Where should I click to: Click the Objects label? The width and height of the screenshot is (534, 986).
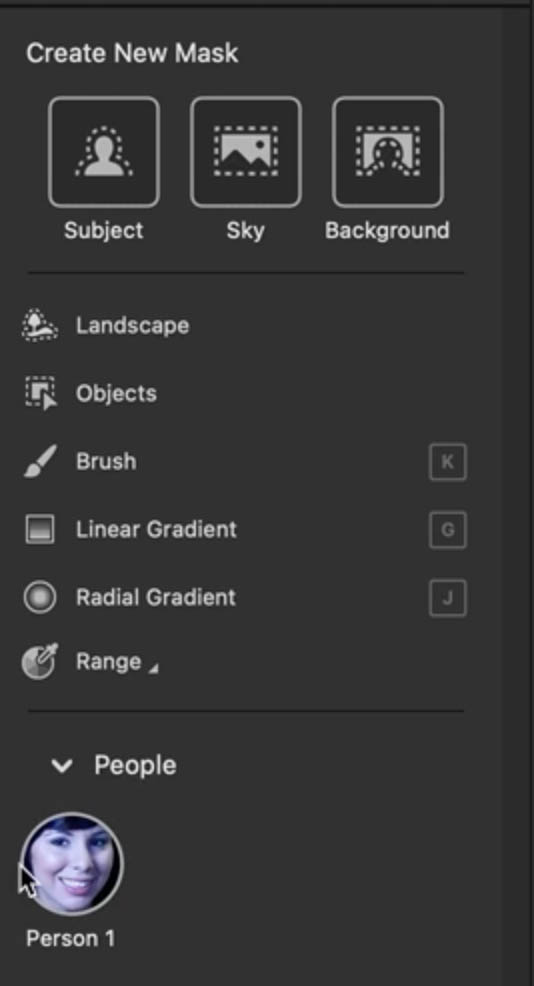click(116, 394)
